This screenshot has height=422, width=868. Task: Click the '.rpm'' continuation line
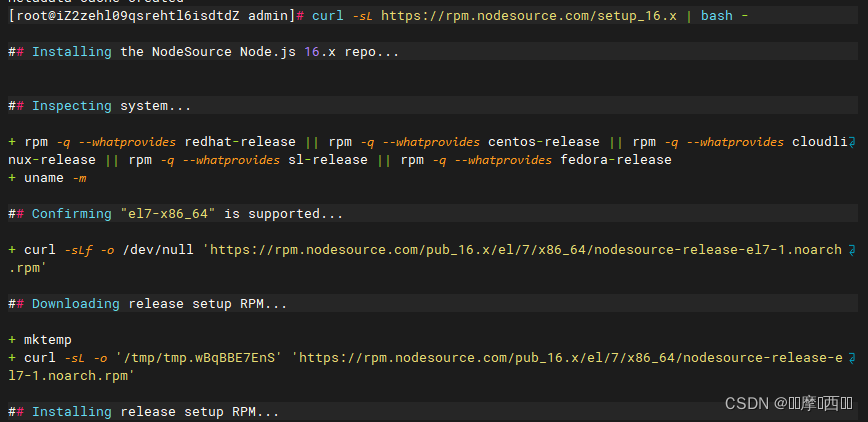point(27,268)
